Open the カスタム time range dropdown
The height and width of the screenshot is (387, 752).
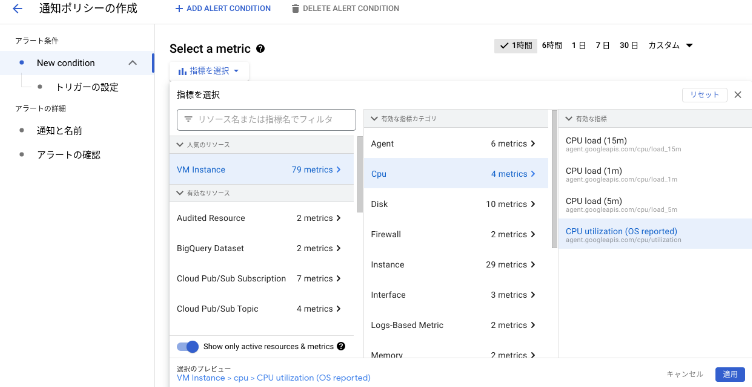670,46
